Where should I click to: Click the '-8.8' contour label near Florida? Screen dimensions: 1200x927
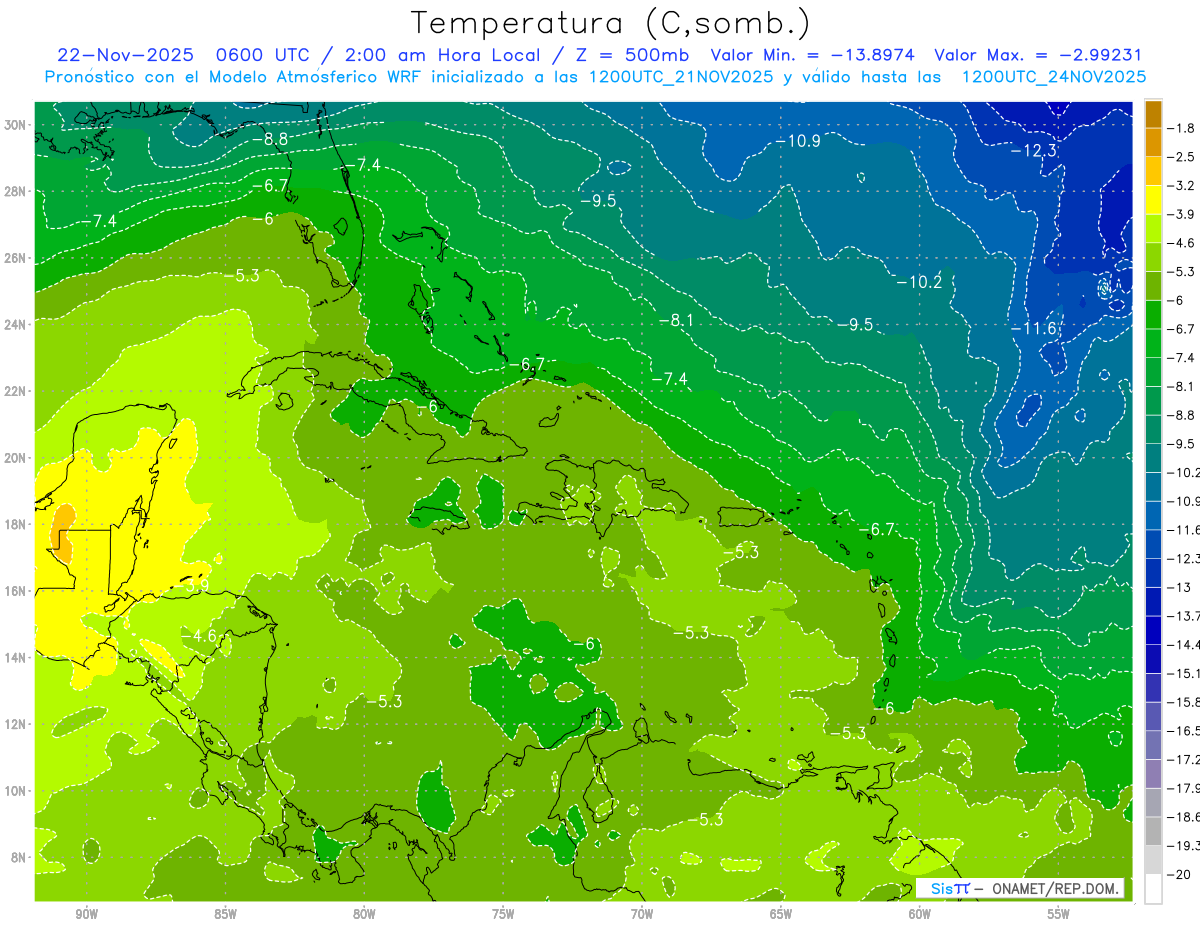pos(269,139)
